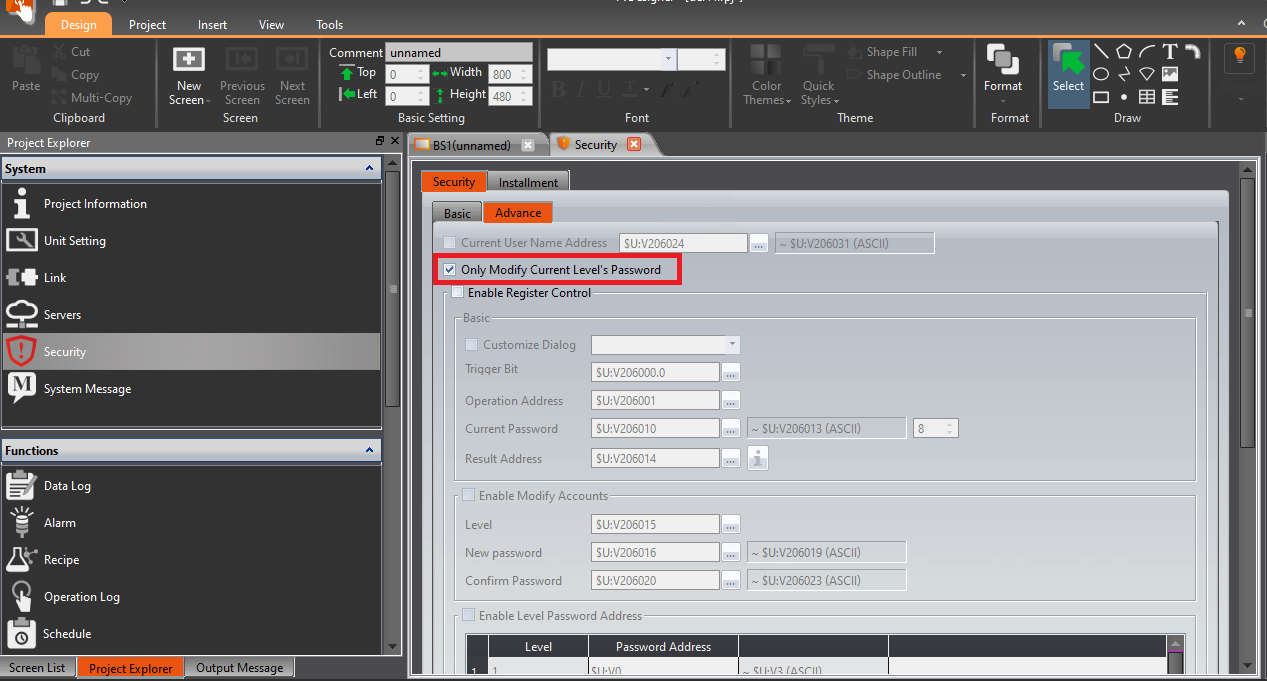Image resolution: width=1267 pixels, height=681 pixels.
Task: Open Unit Setting in System list
Action: tap(74, 241)
